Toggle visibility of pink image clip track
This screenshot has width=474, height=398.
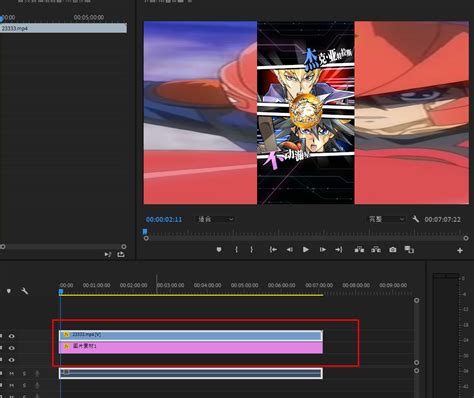coord(12,348)
